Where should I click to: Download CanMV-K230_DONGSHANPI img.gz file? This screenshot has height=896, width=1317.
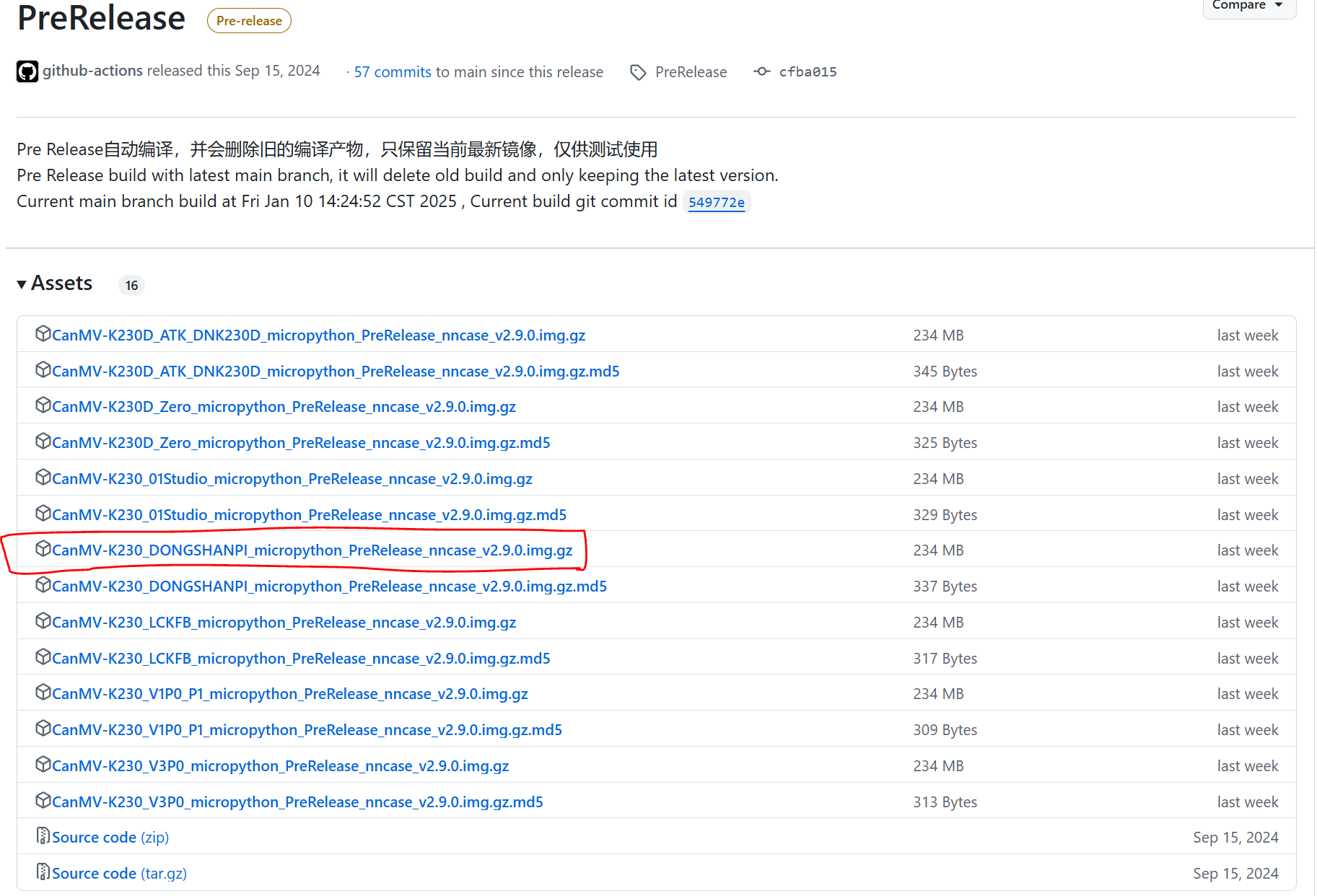click(312, 550)
